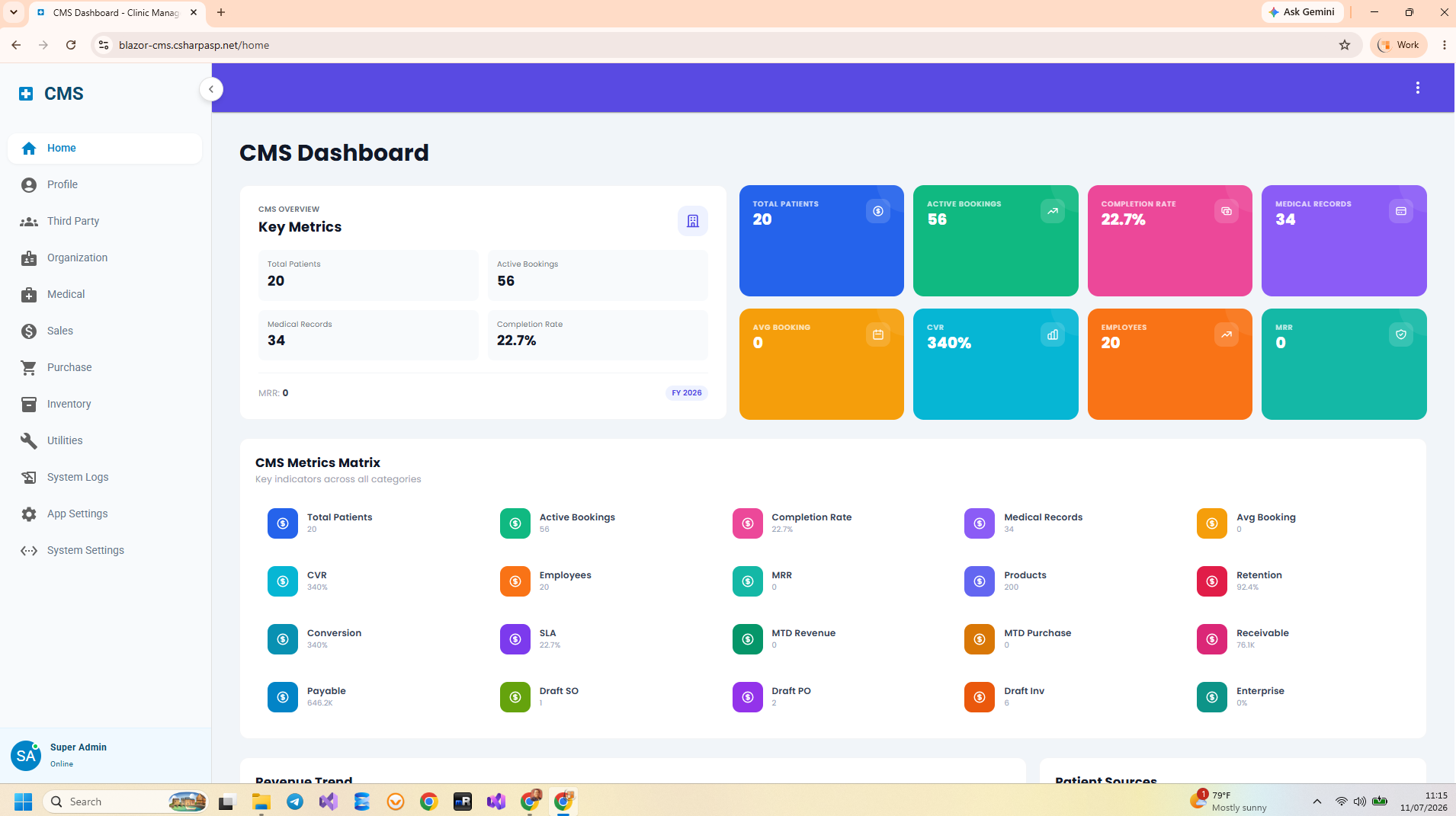
Task: Click the Purchase cart icon
Action: [29, 367]
